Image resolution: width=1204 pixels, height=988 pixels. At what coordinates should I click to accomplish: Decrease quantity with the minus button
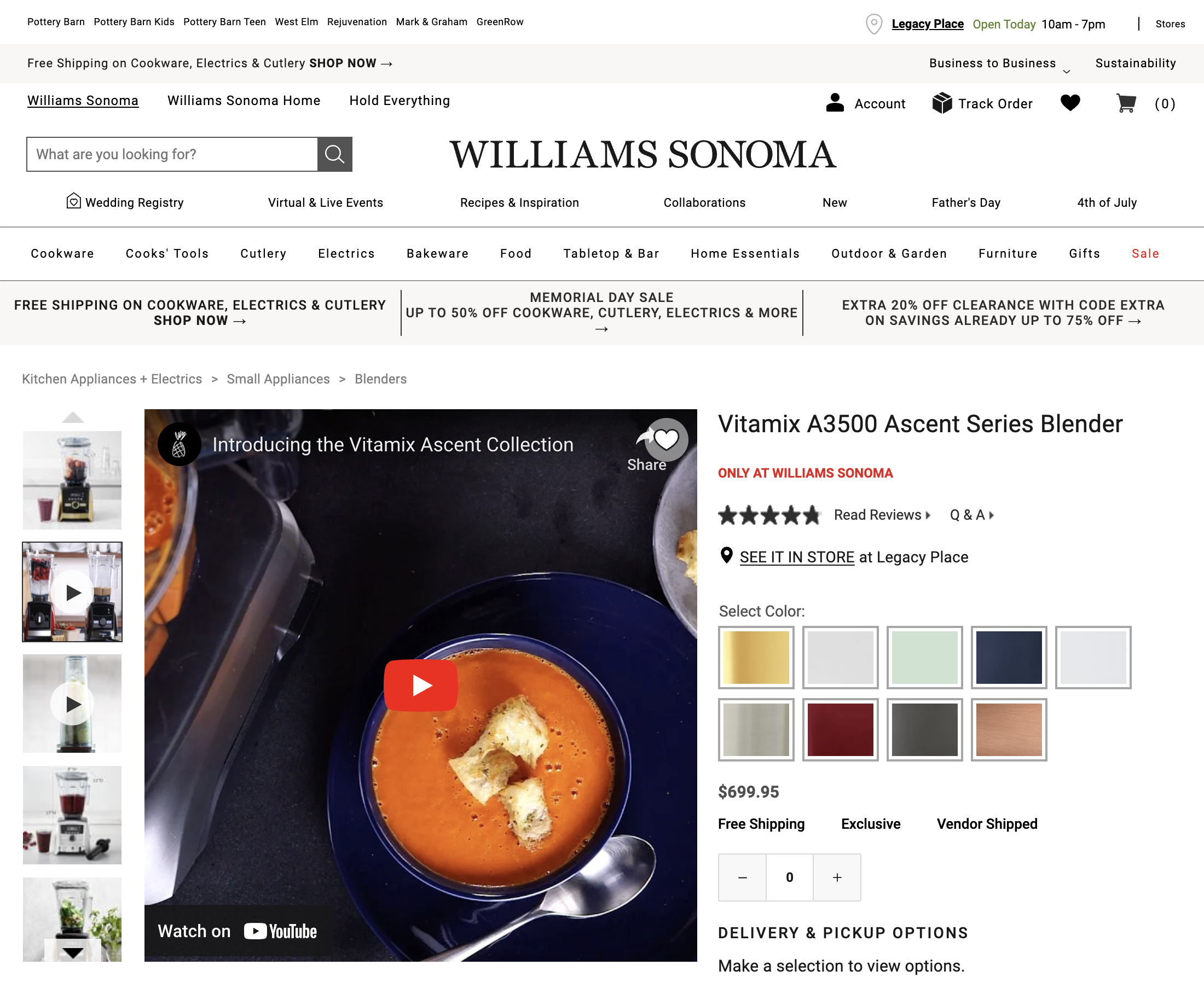pyautogui.click(x=742, y=877)
